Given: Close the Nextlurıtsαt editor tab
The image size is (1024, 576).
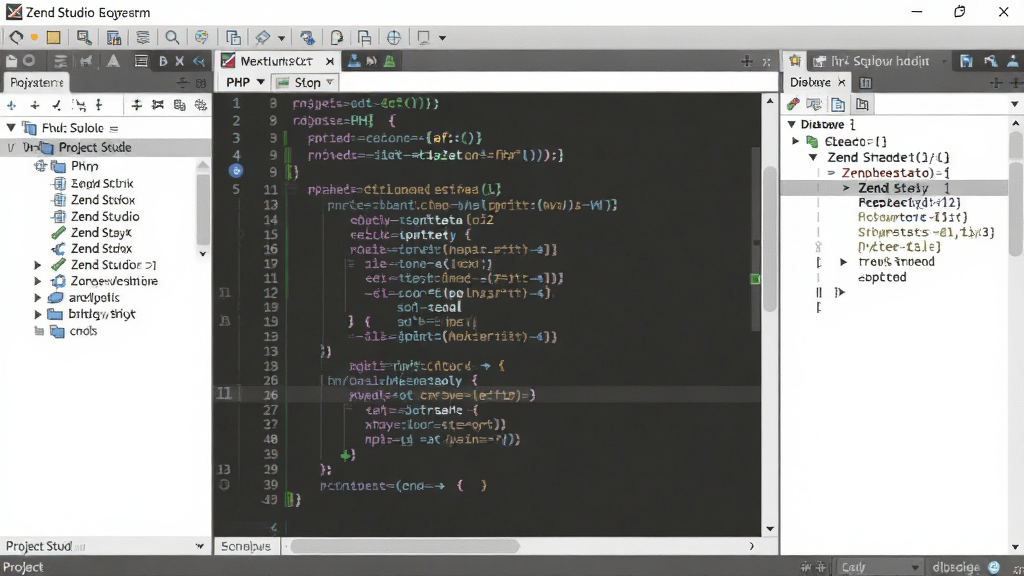Looking at the screenshot, I should [330, 61].
